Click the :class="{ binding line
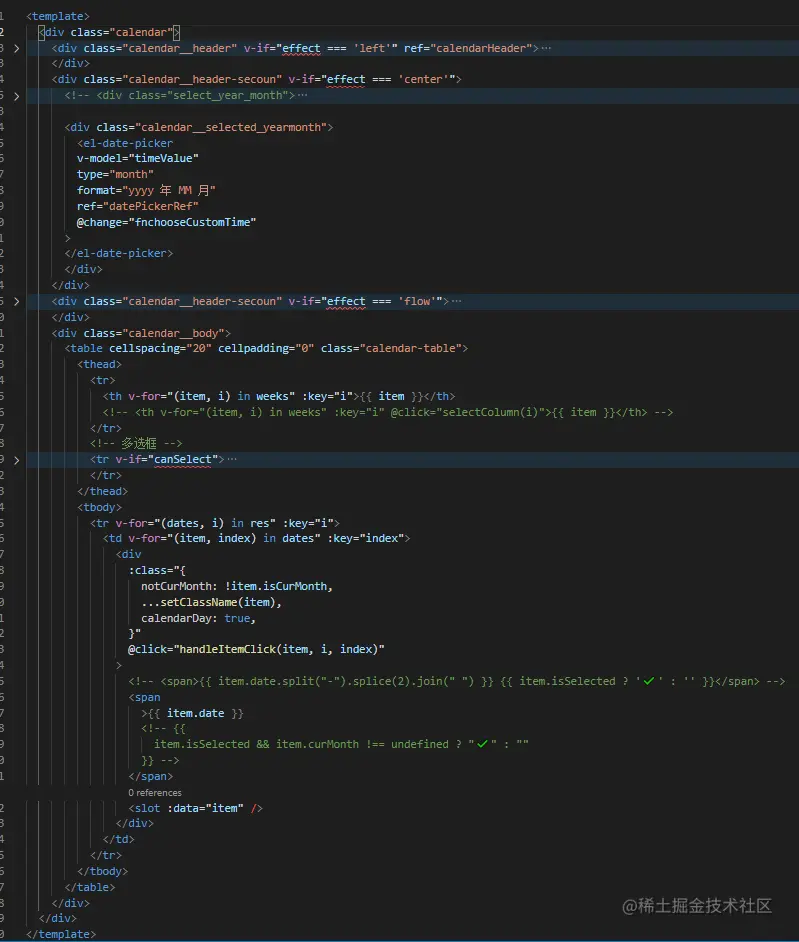This screenshot has height=942, width=799. [157, 570]
